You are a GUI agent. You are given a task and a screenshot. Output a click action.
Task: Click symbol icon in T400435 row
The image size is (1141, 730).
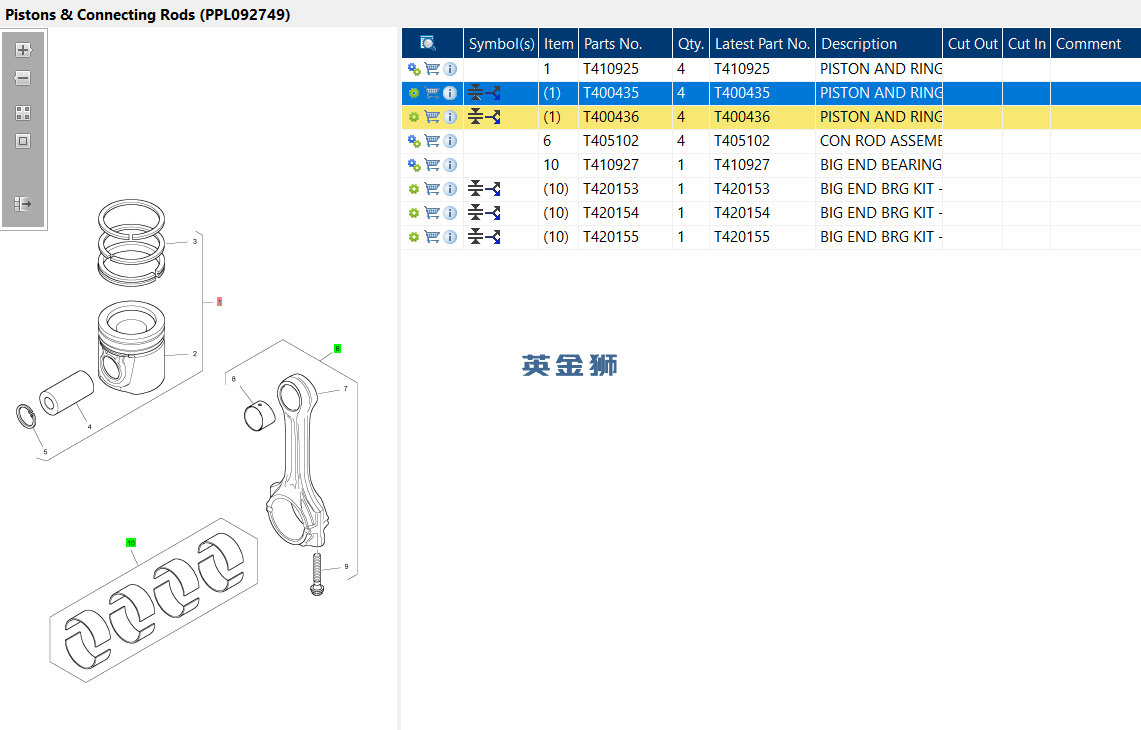[x=484, y=93]
